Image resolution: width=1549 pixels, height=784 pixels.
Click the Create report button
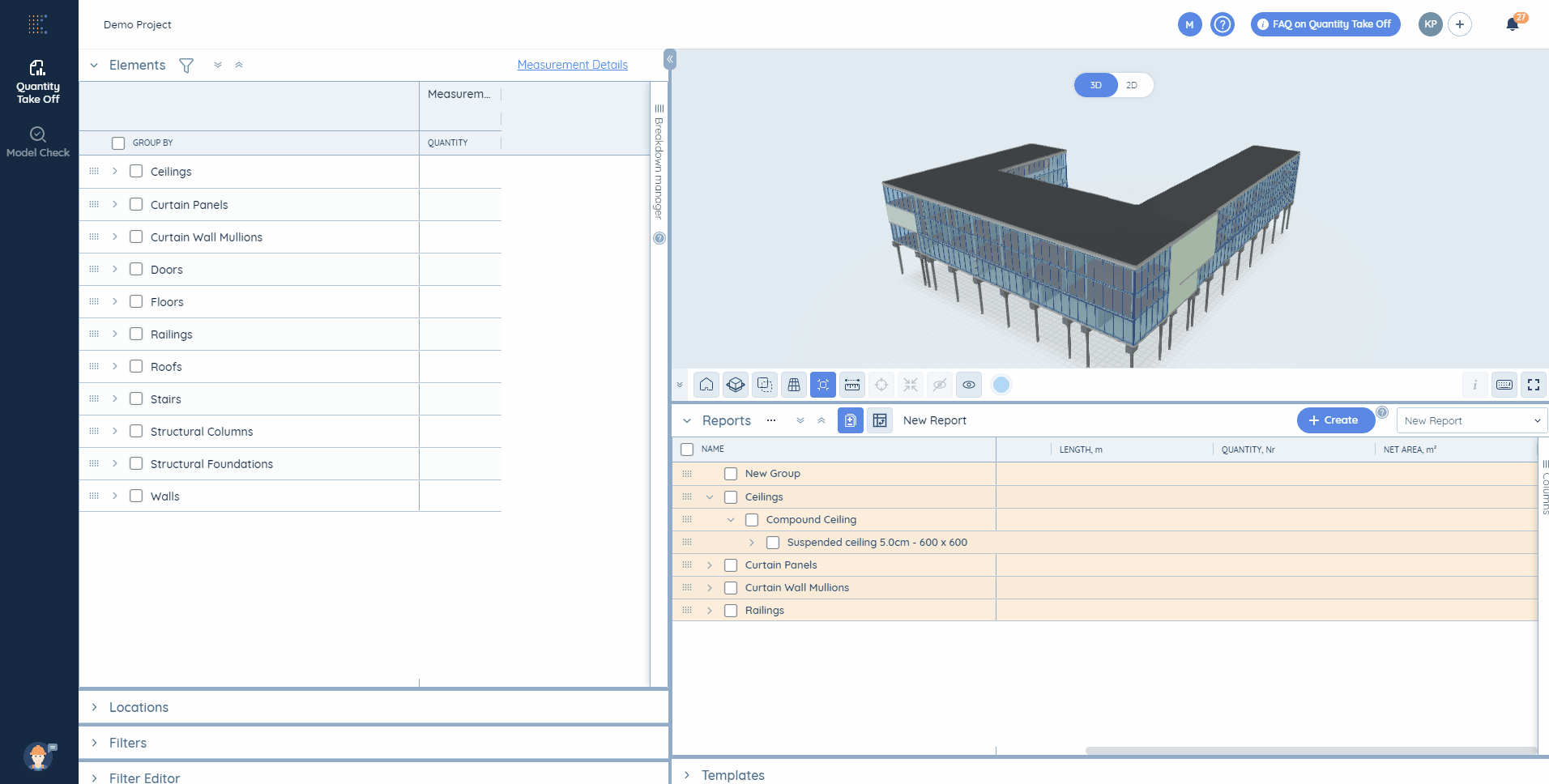click(1335, 420)
